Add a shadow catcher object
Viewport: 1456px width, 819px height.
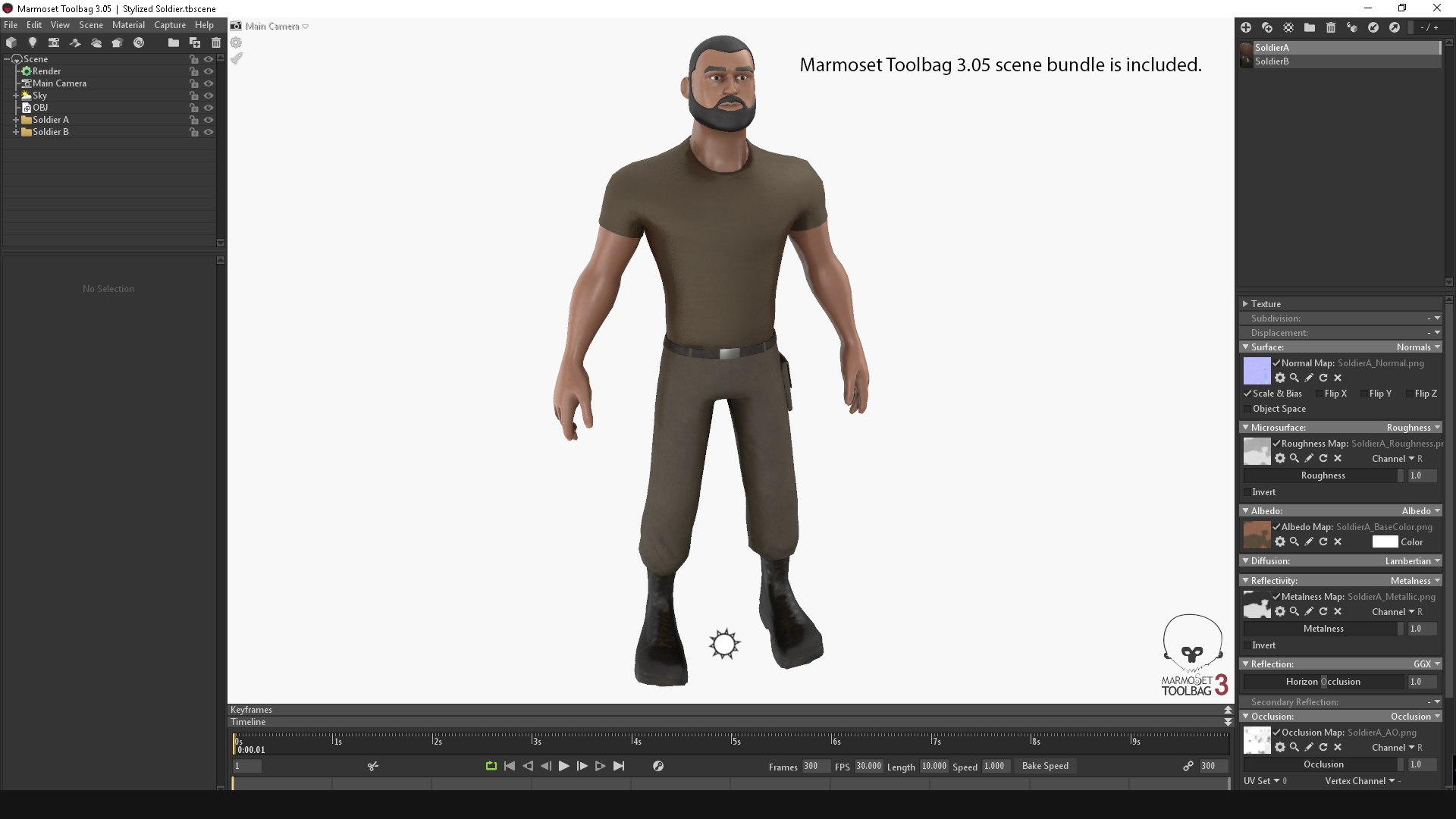click(x=75, y=42)
